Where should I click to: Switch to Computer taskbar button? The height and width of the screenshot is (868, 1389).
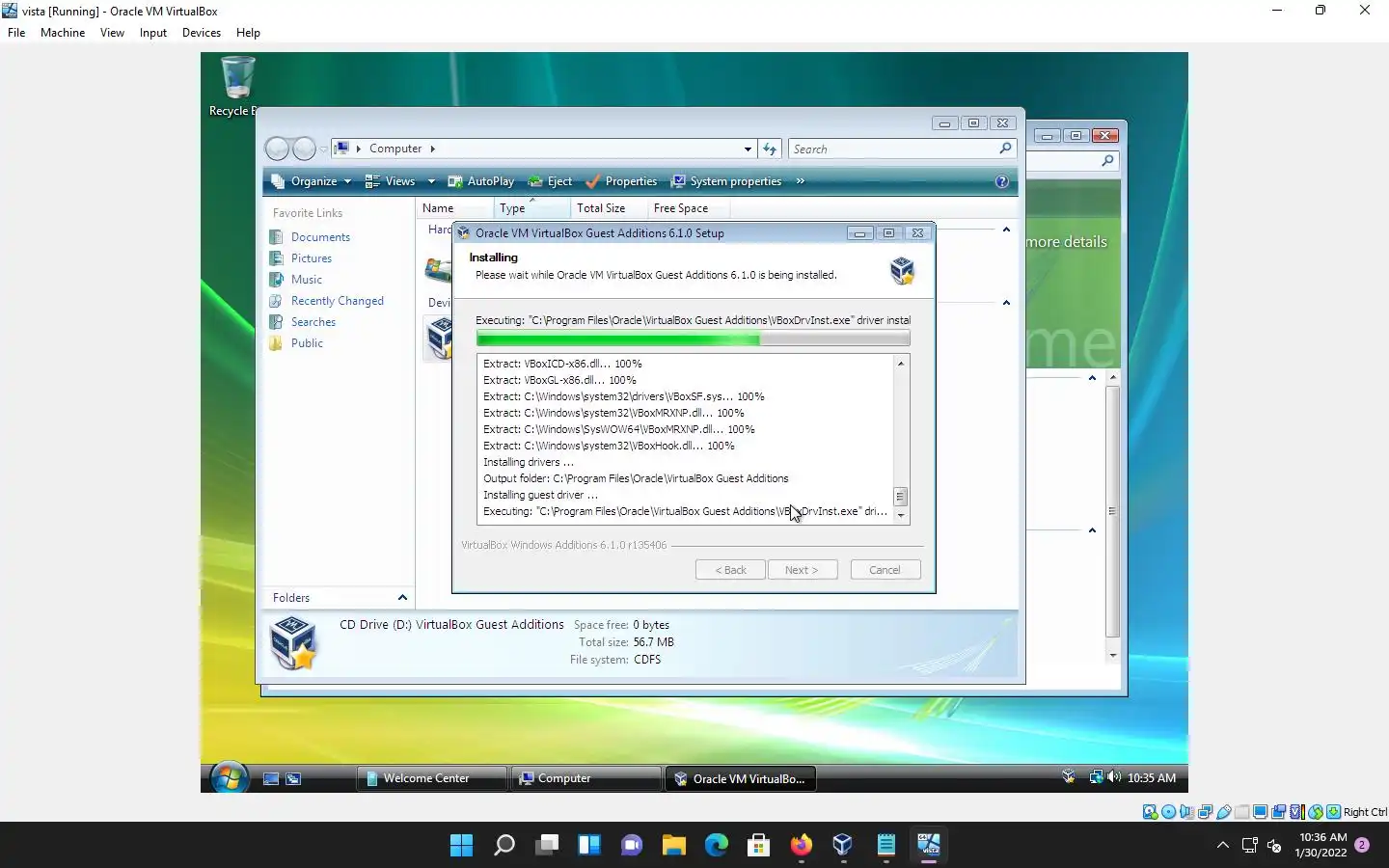586,778
